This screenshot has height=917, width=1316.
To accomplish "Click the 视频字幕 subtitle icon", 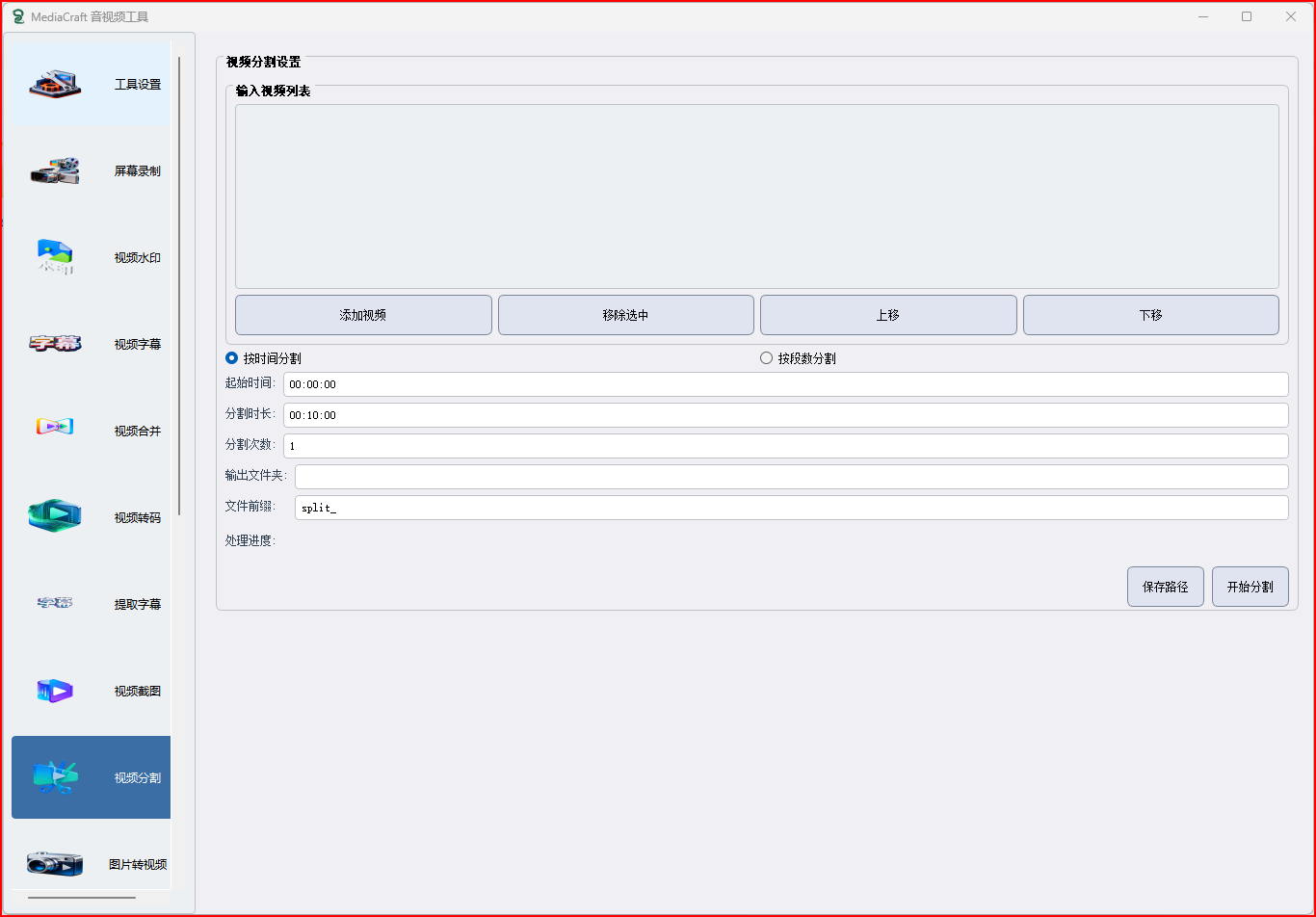I will pyautogui.click(x=55, y=344).
